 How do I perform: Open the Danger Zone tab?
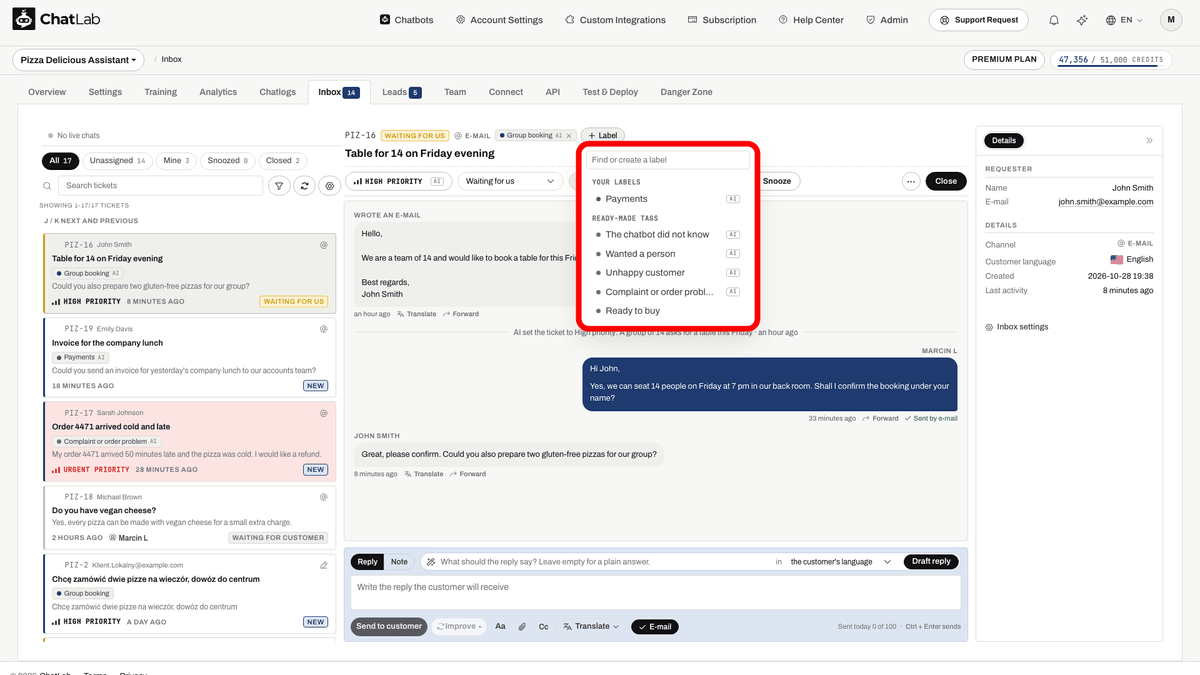point(686,92)
